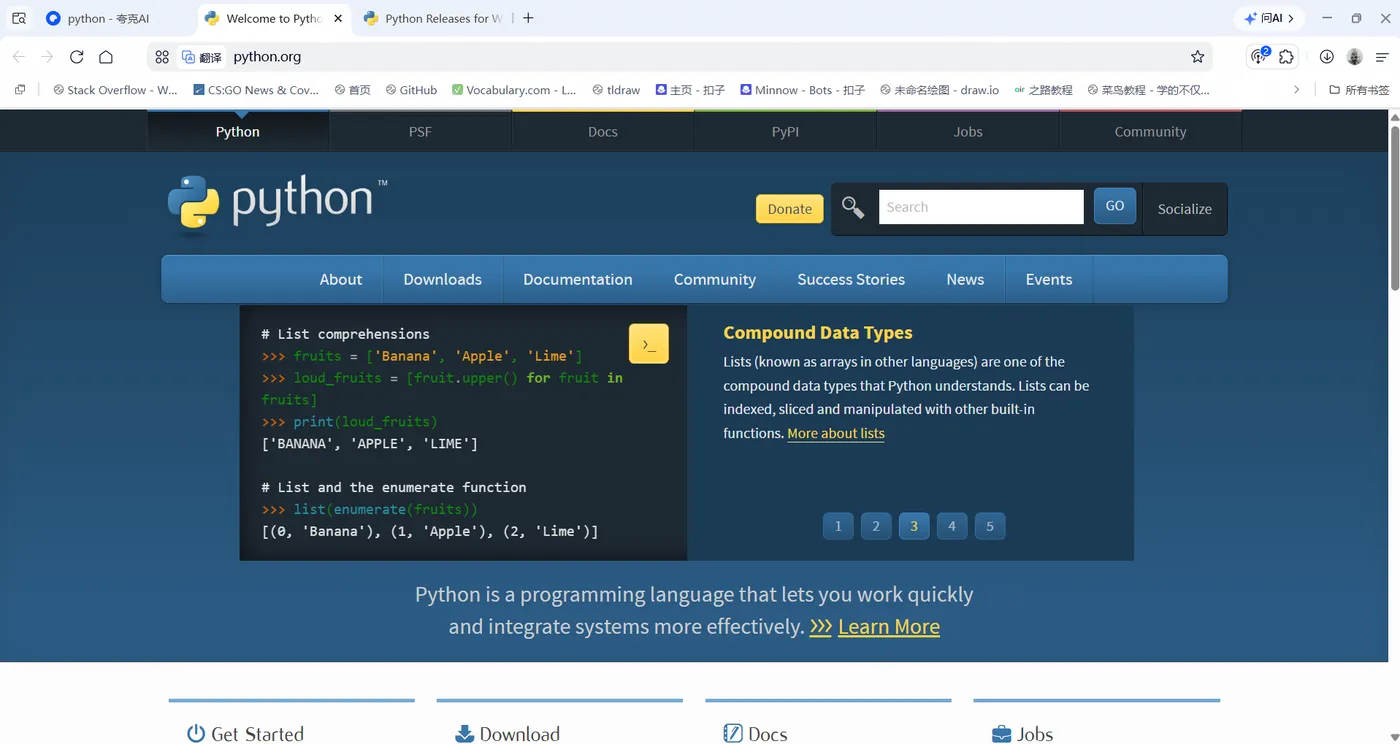Follow the More about lists link
Screen dimensions: 1400x744
(x=836, y=433)
